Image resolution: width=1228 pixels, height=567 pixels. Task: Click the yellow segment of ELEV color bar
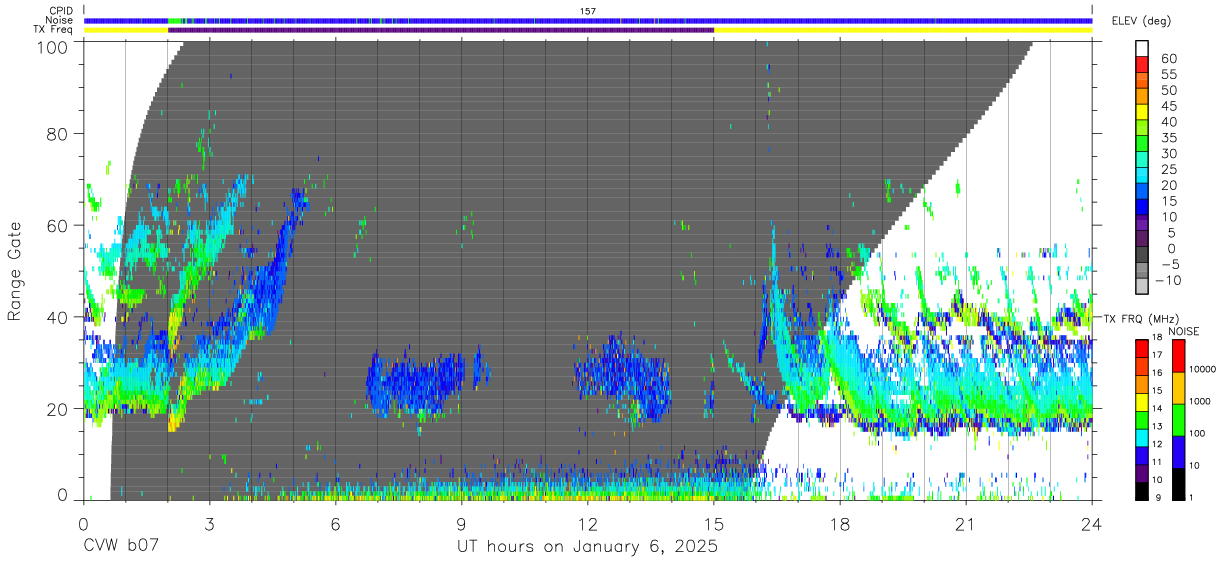coord(1143,114)
